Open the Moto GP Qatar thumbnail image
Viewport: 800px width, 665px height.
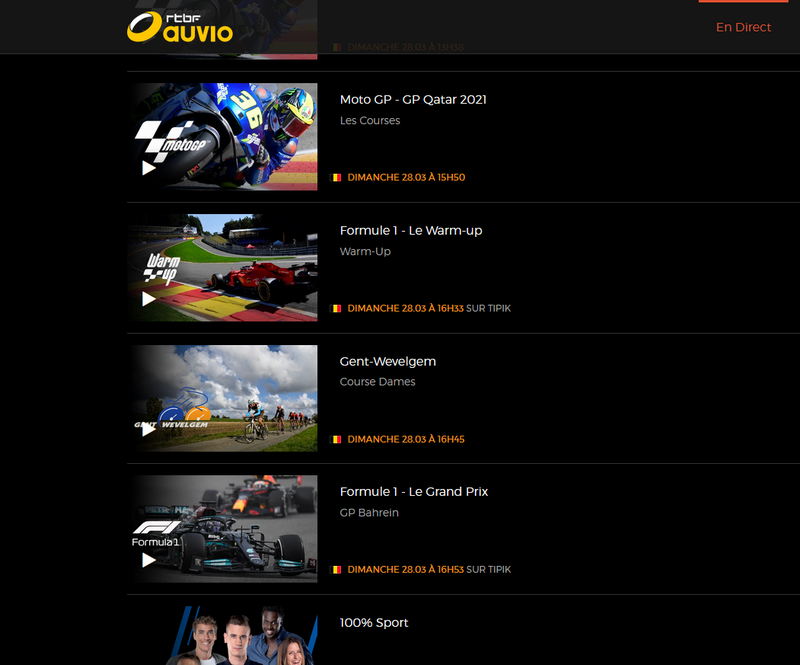click(x=222, y=137)
